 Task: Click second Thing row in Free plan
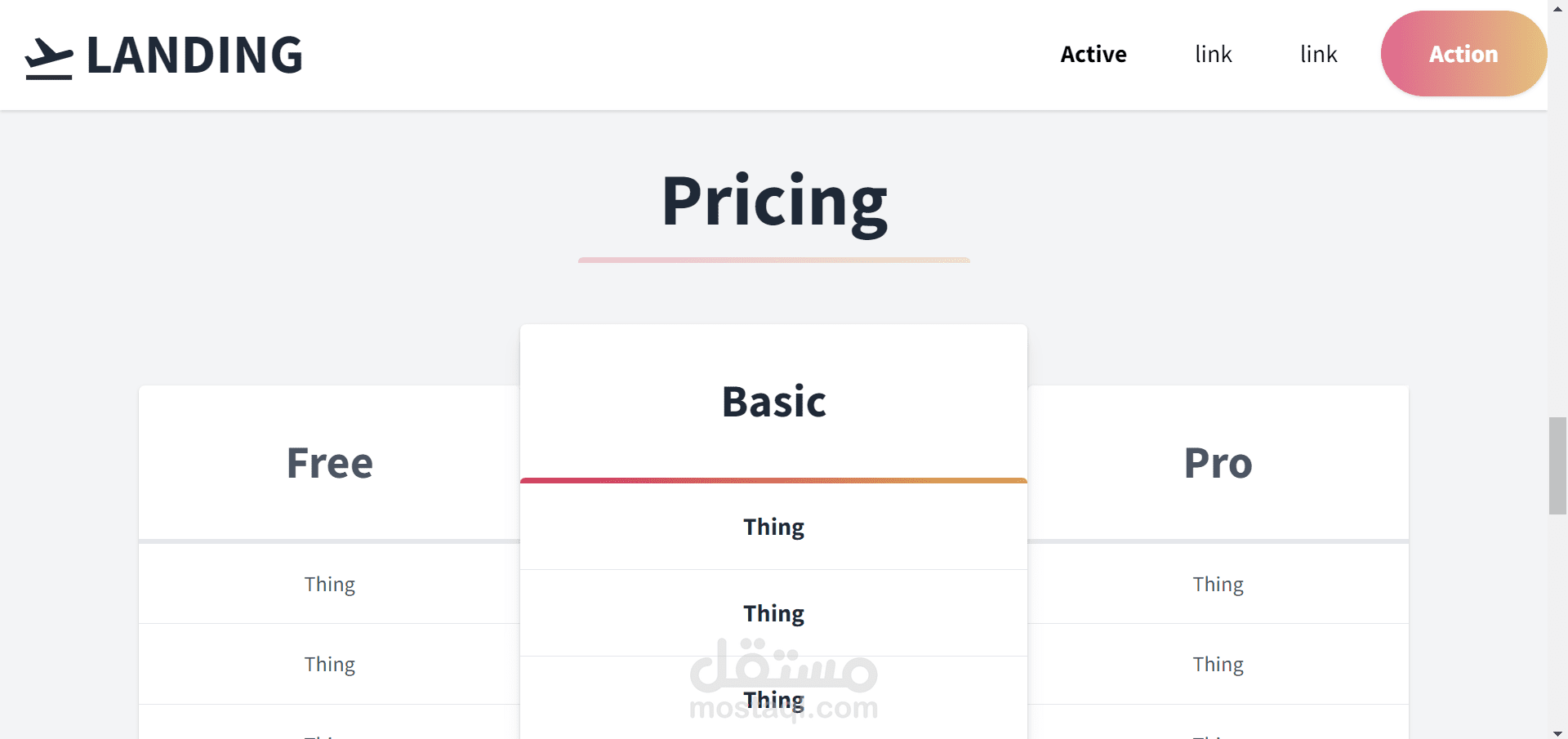[x=329, y=664]
